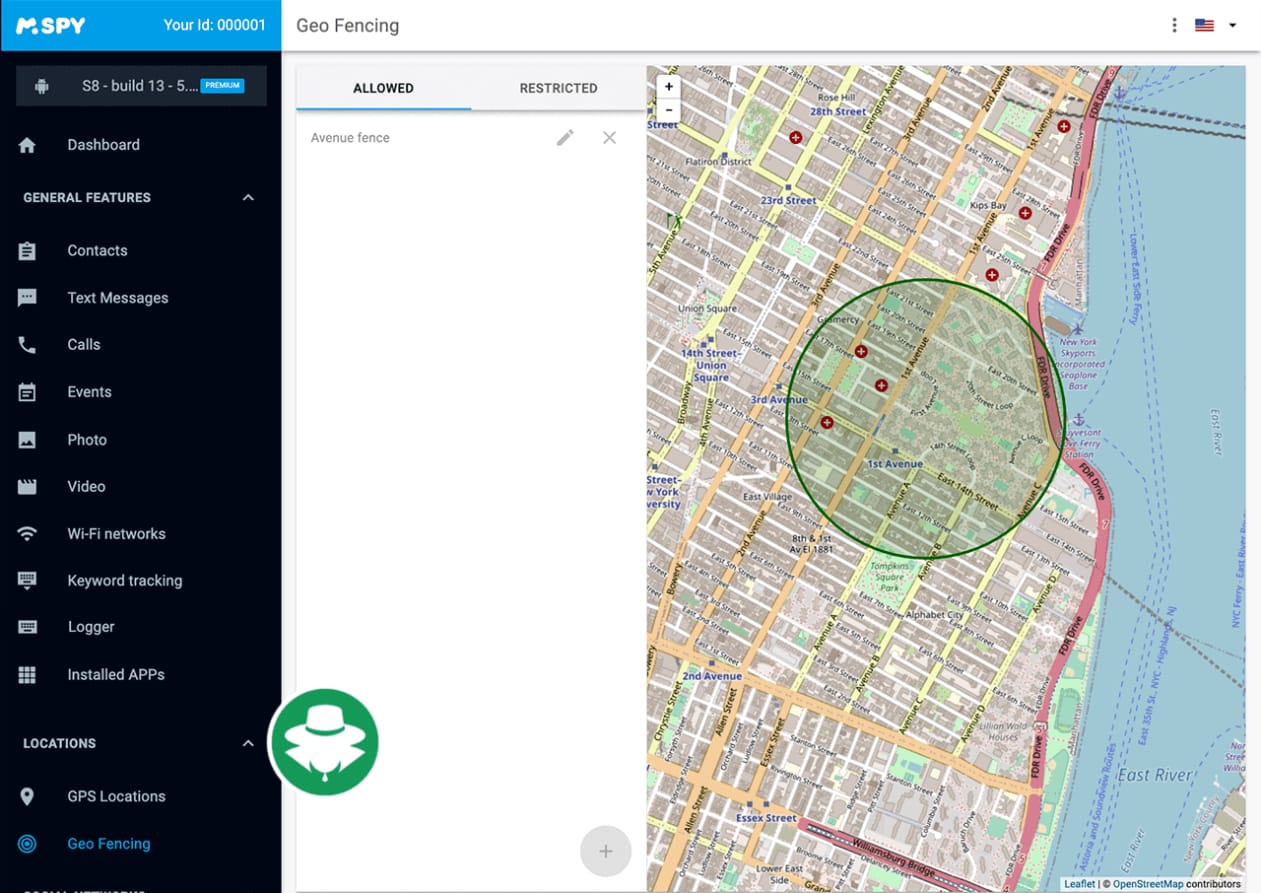Click the map zoom in plus button
The width and height of the screenshot is (1261, 893).
669,87
